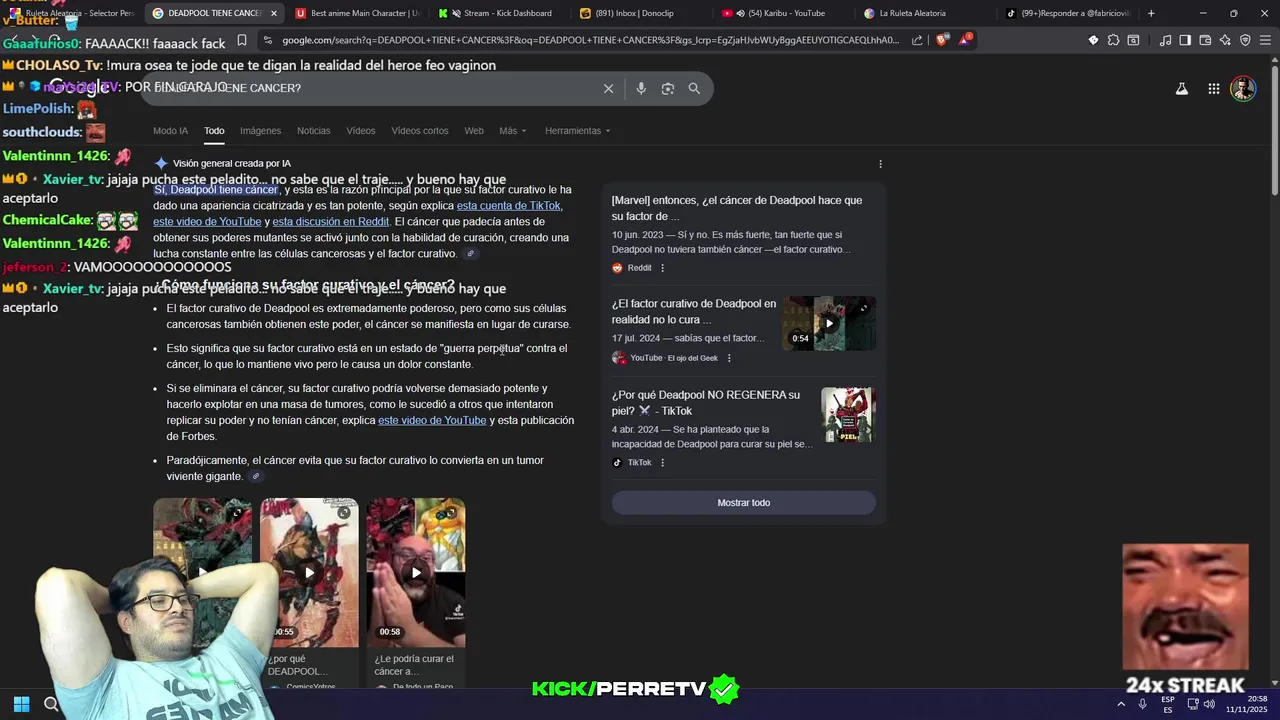This screenshot has width=1280, height=720.
Task: Switch to Best anime Main Character browser tab
Action: click(x=357, y=13)
